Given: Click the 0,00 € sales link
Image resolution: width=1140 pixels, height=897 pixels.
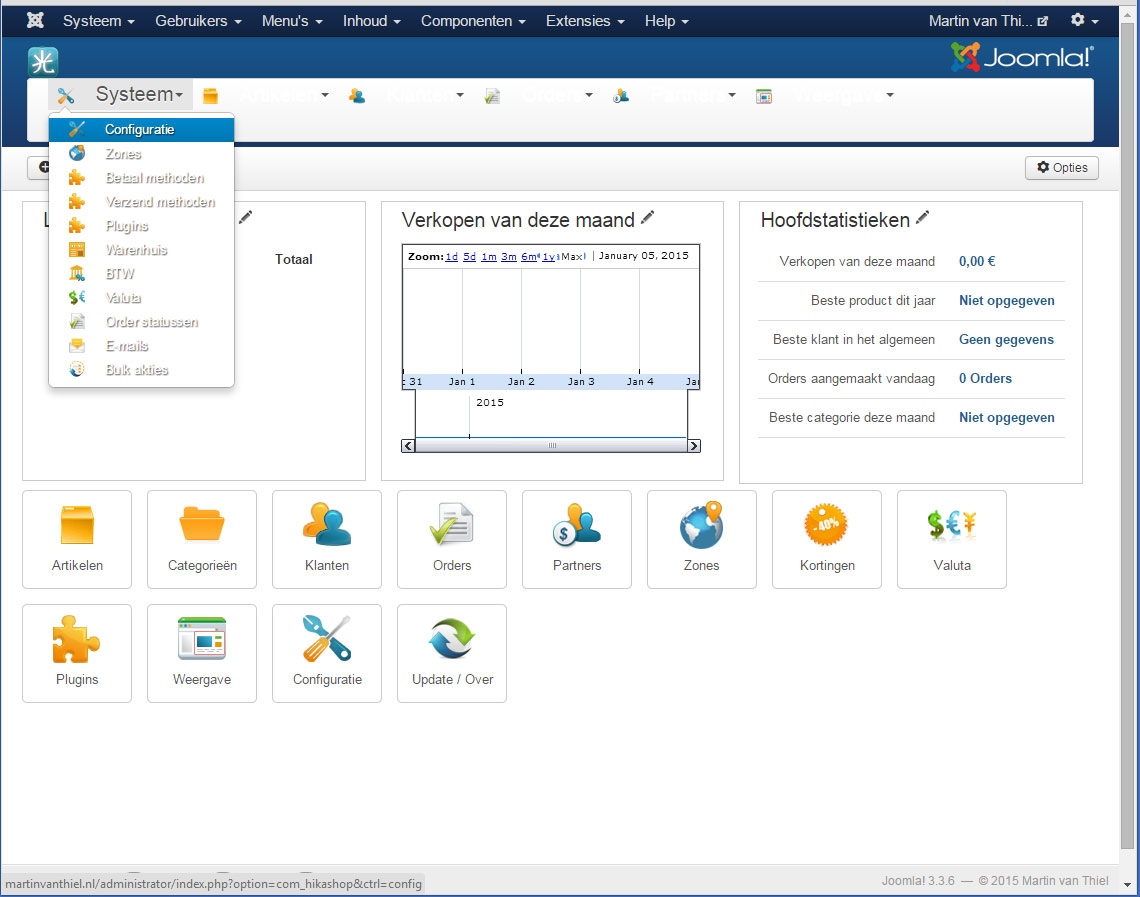Looking at the screenshot, I should click(977, 262).
